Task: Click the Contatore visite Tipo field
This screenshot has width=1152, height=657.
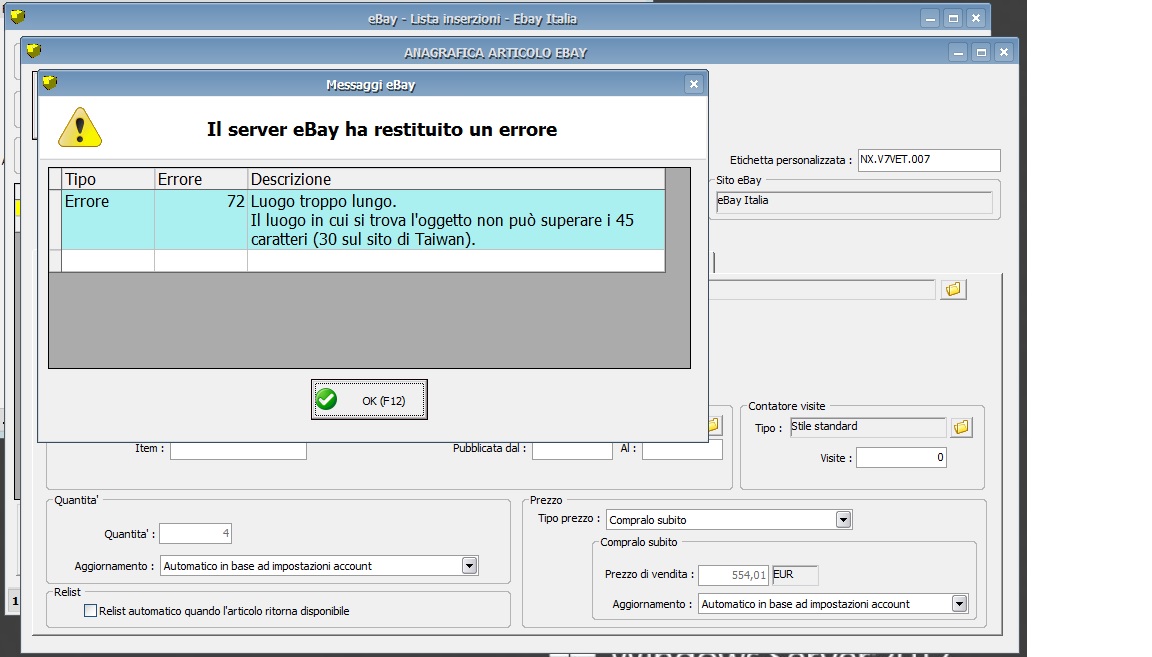Action: tap(868, 427)
